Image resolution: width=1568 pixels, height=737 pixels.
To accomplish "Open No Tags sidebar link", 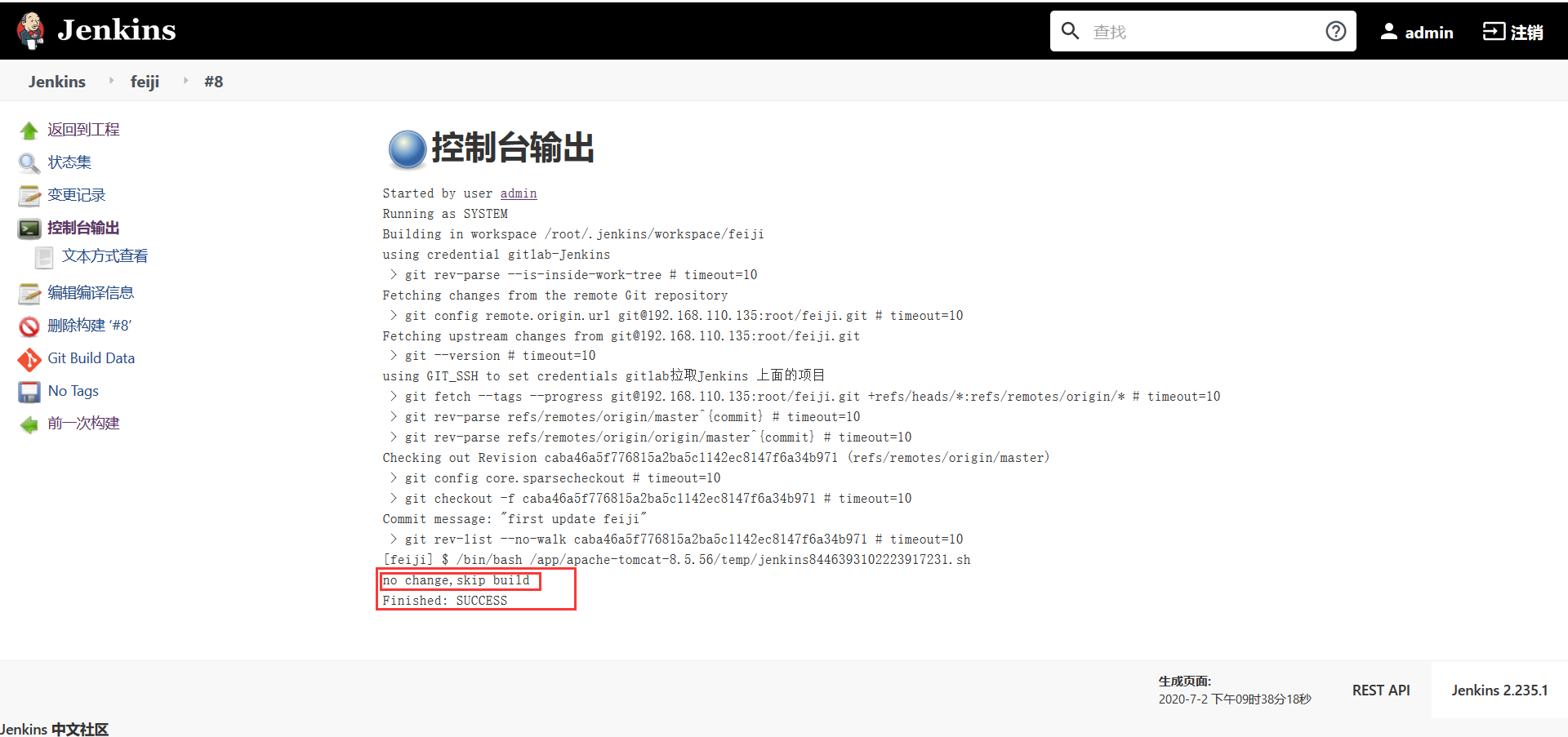I will [73, 391].
